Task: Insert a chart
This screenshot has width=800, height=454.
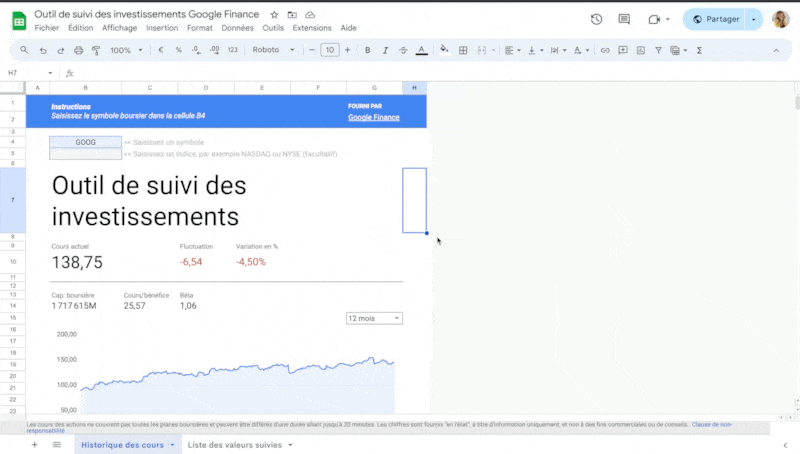Action: [x=641, y=50]
